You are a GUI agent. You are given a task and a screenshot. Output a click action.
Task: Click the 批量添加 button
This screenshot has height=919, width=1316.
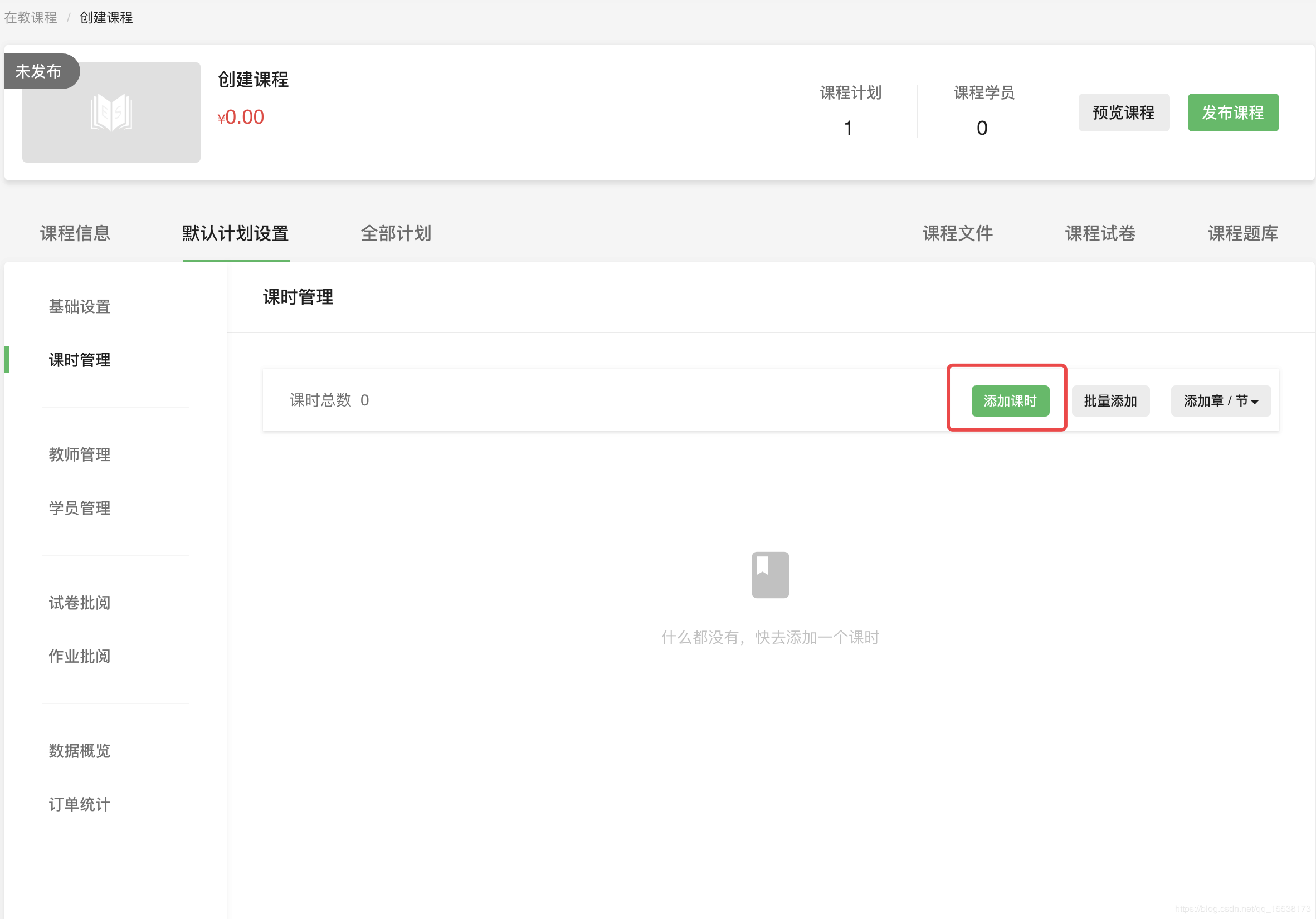1110,401
